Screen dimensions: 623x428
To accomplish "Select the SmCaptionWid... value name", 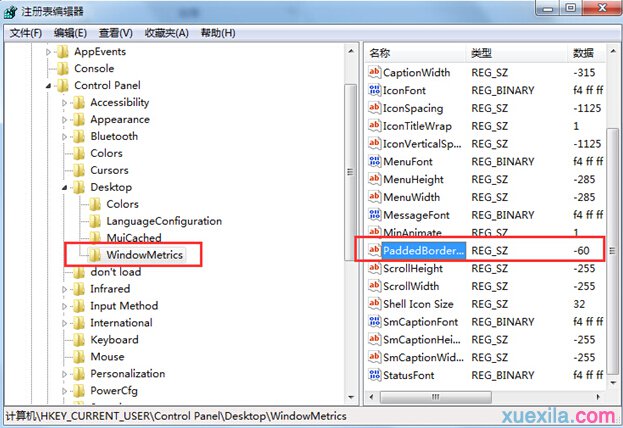I will (423, 357).
